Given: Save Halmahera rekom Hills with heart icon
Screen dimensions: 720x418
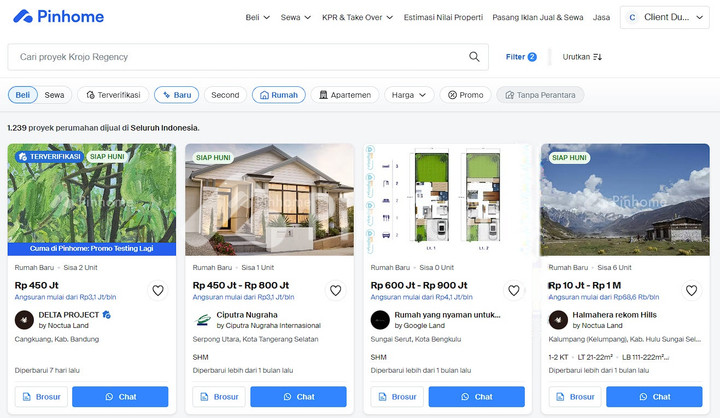Looking at the screenshot, I should (692, 290).
